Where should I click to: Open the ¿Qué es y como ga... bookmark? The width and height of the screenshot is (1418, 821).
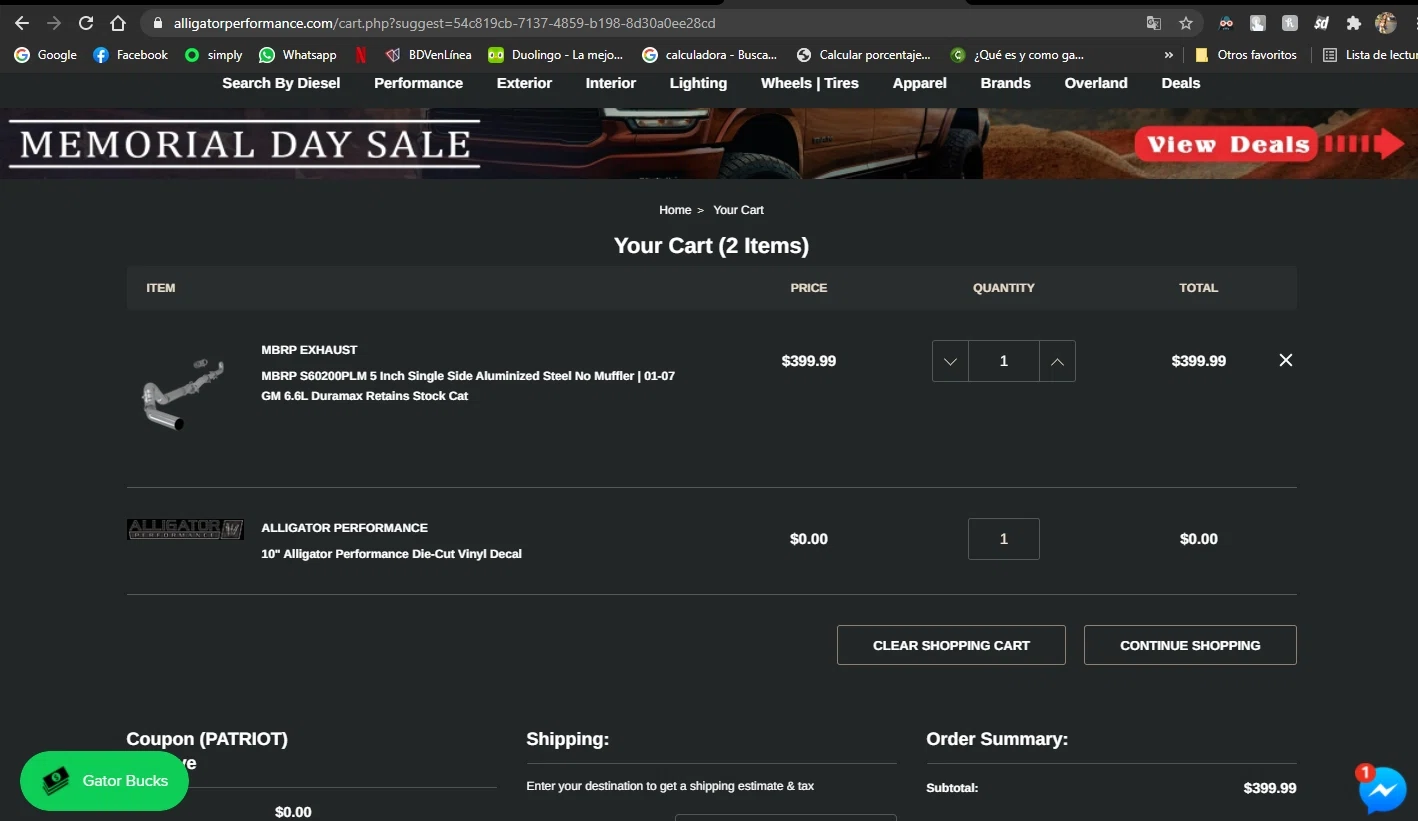(1017, 55)
